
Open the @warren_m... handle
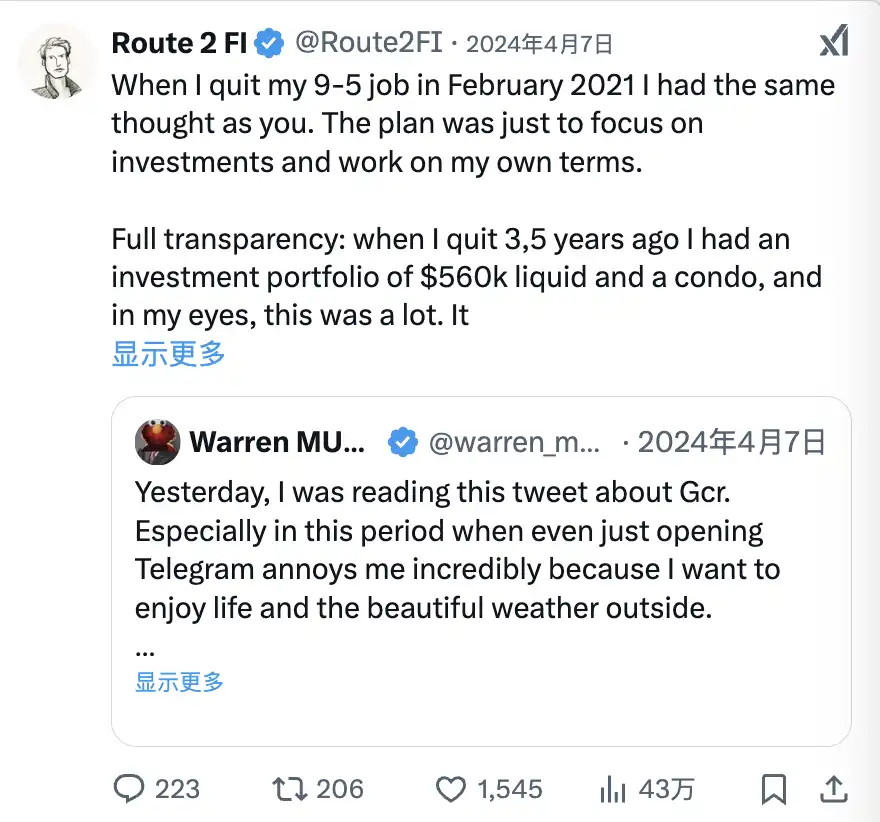coord(514,442)
